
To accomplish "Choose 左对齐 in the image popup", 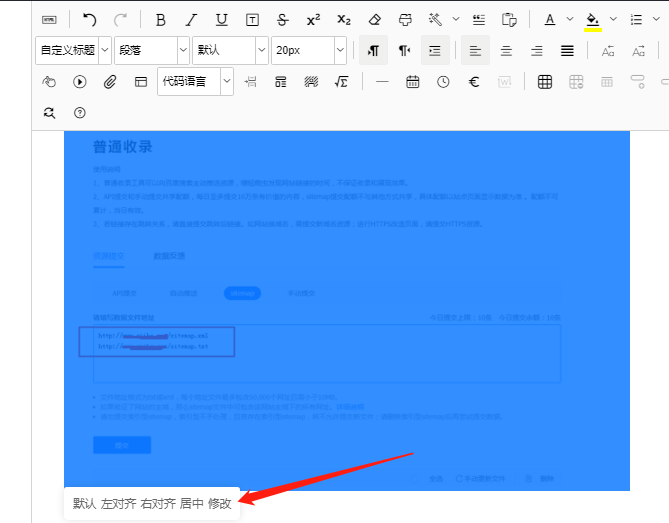I will pyautogui.click(x=118, y=504).
